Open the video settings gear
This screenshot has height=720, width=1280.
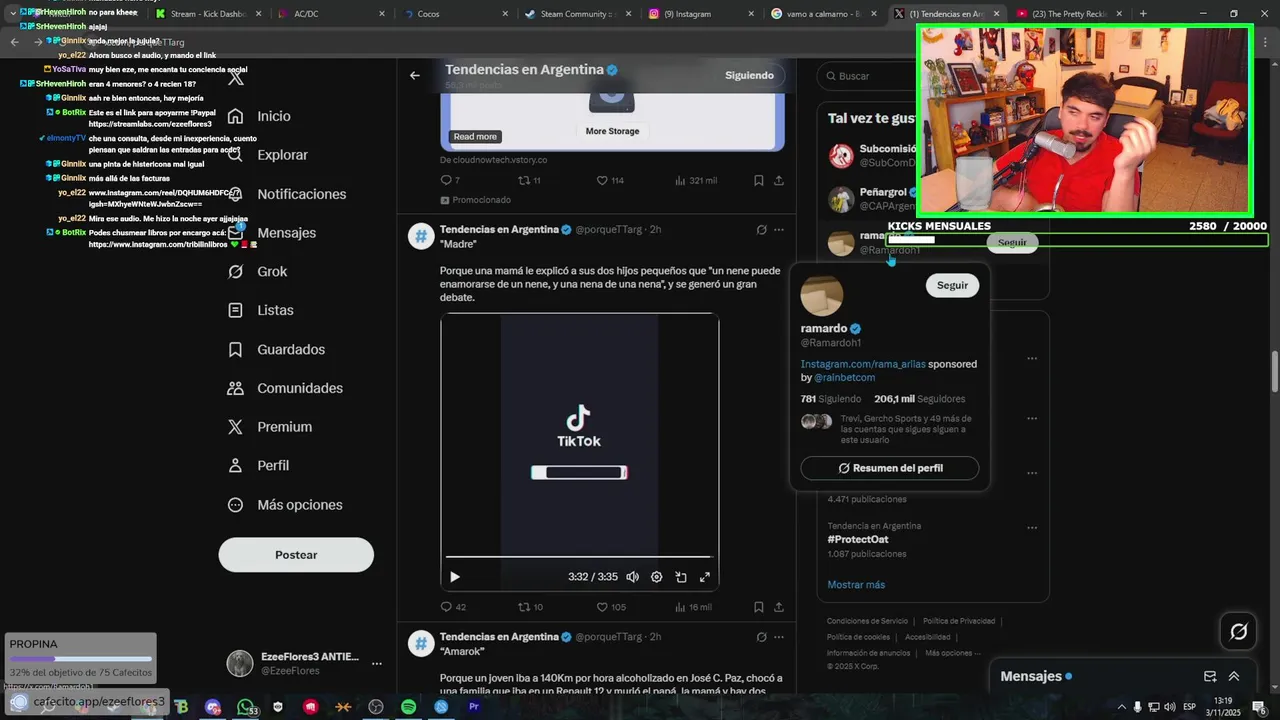click(657, 577)
